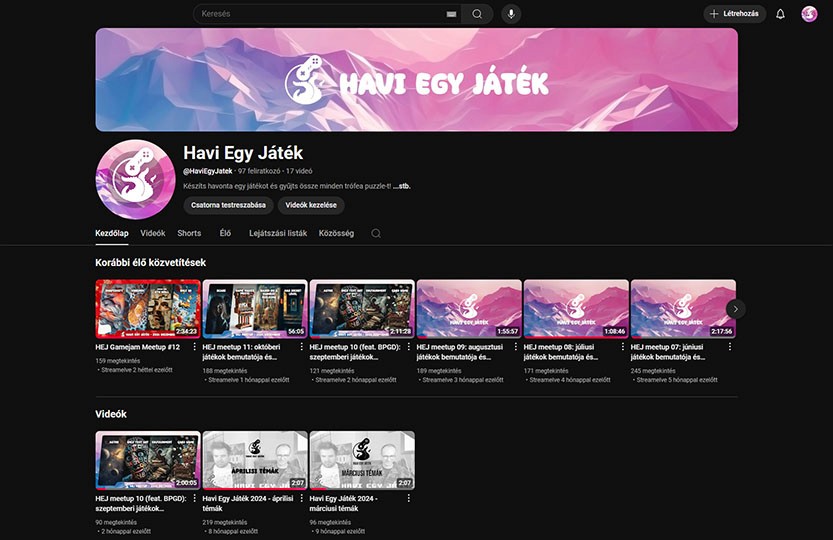833x540 pixels.
Task: Open HEJ meetup 09 augusztusi thumbnail
Action: (x=469, y=309)
